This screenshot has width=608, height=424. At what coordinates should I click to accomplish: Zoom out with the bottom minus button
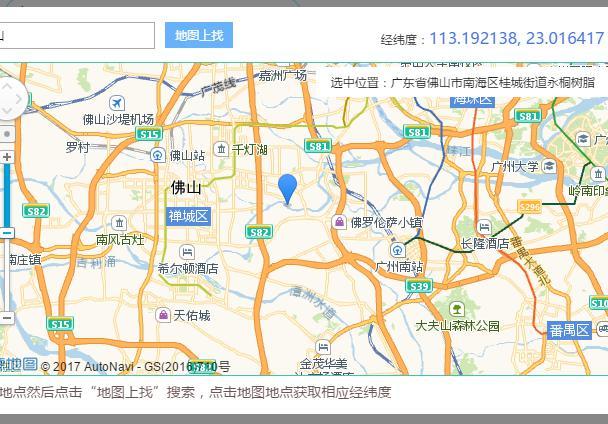(x=7, y=318)
